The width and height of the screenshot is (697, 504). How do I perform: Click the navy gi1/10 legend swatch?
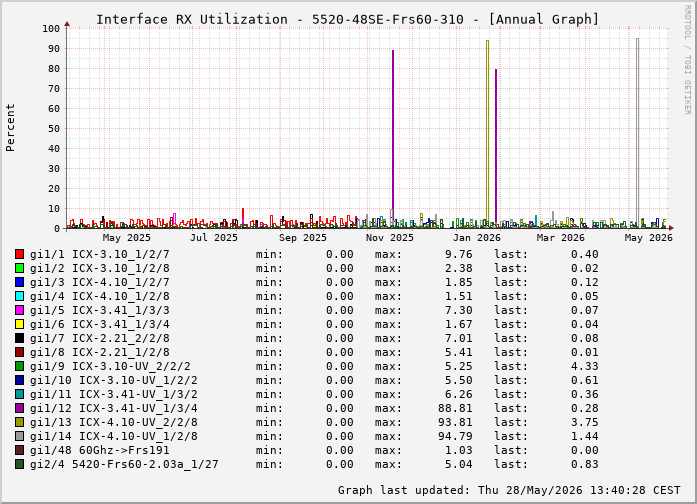[x=19, y=380]
